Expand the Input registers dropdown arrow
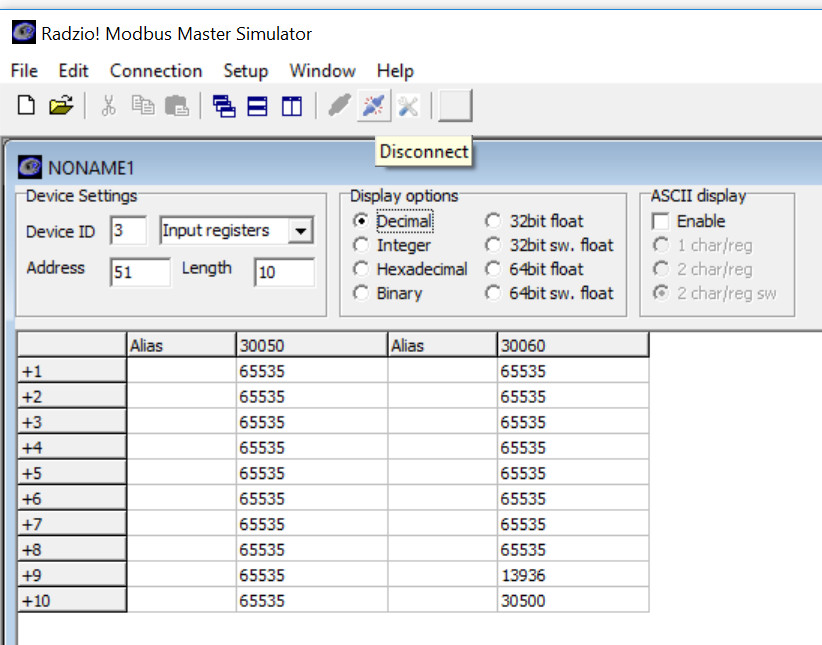 pos(300,231)
